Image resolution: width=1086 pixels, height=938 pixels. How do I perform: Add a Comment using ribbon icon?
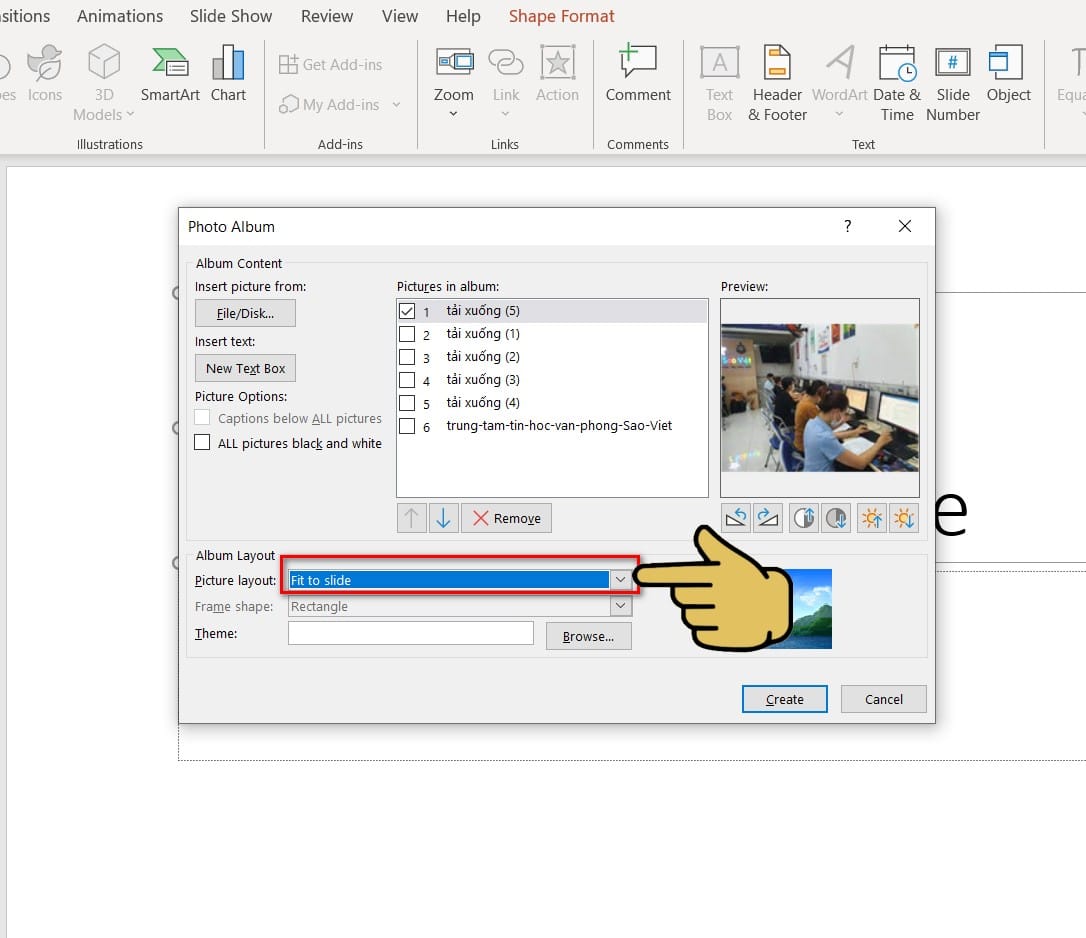[638, 75]
